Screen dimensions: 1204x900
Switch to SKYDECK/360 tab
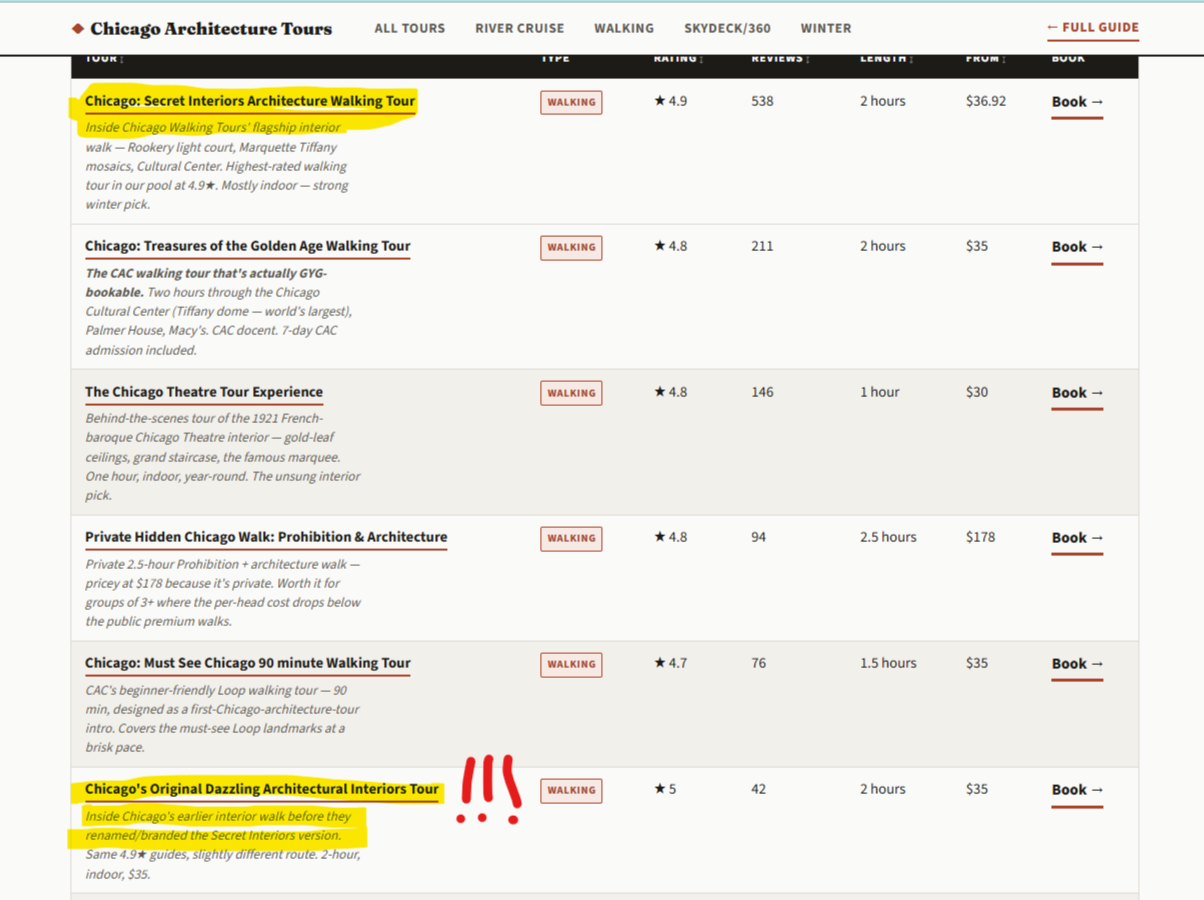[x=727, y=28]
